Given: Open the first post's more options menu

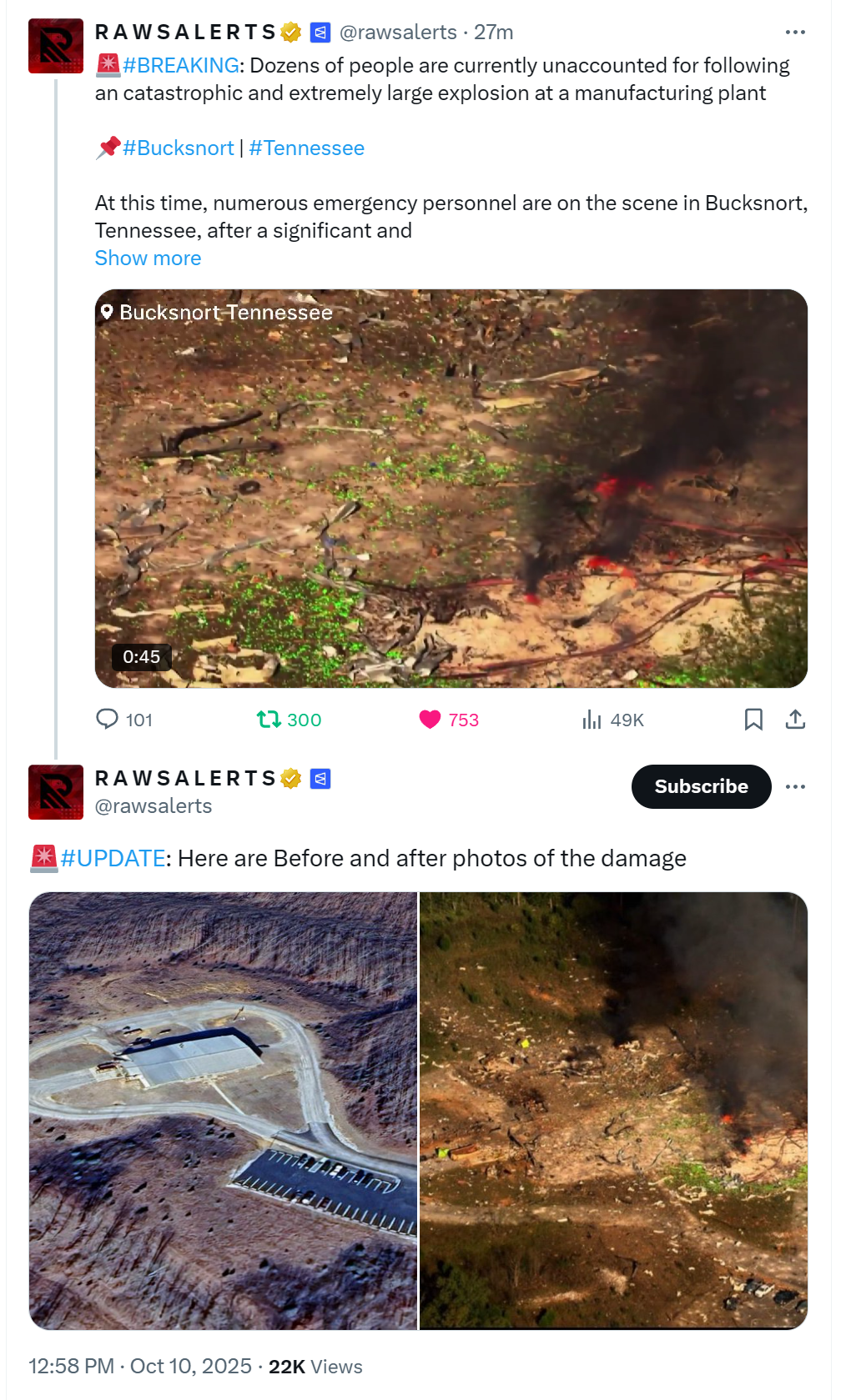Looking at the screenshot, I should (795, 33).
